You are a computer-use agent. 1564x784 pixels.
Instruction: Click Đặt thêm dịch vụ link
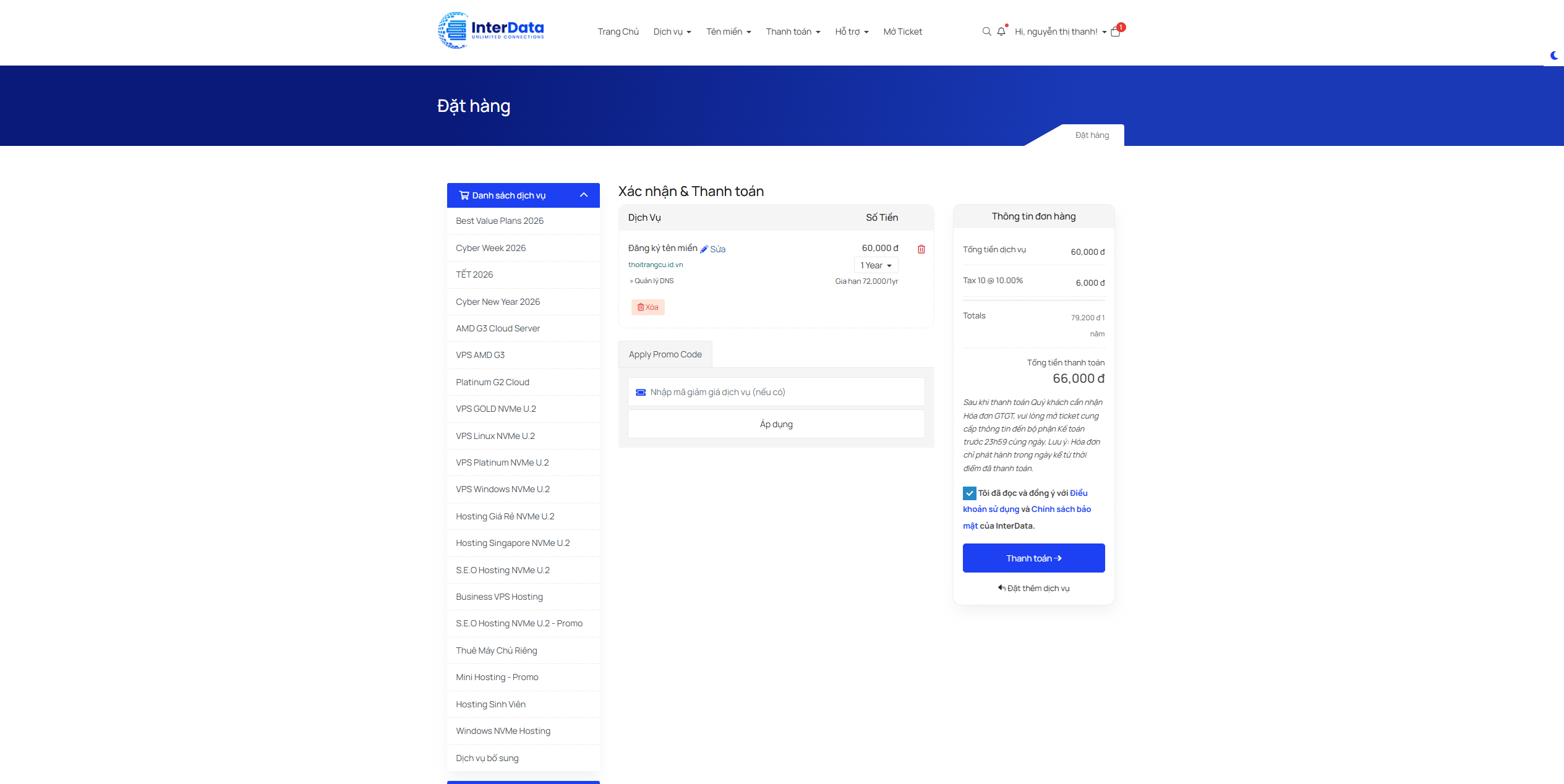click(1033, 588)
